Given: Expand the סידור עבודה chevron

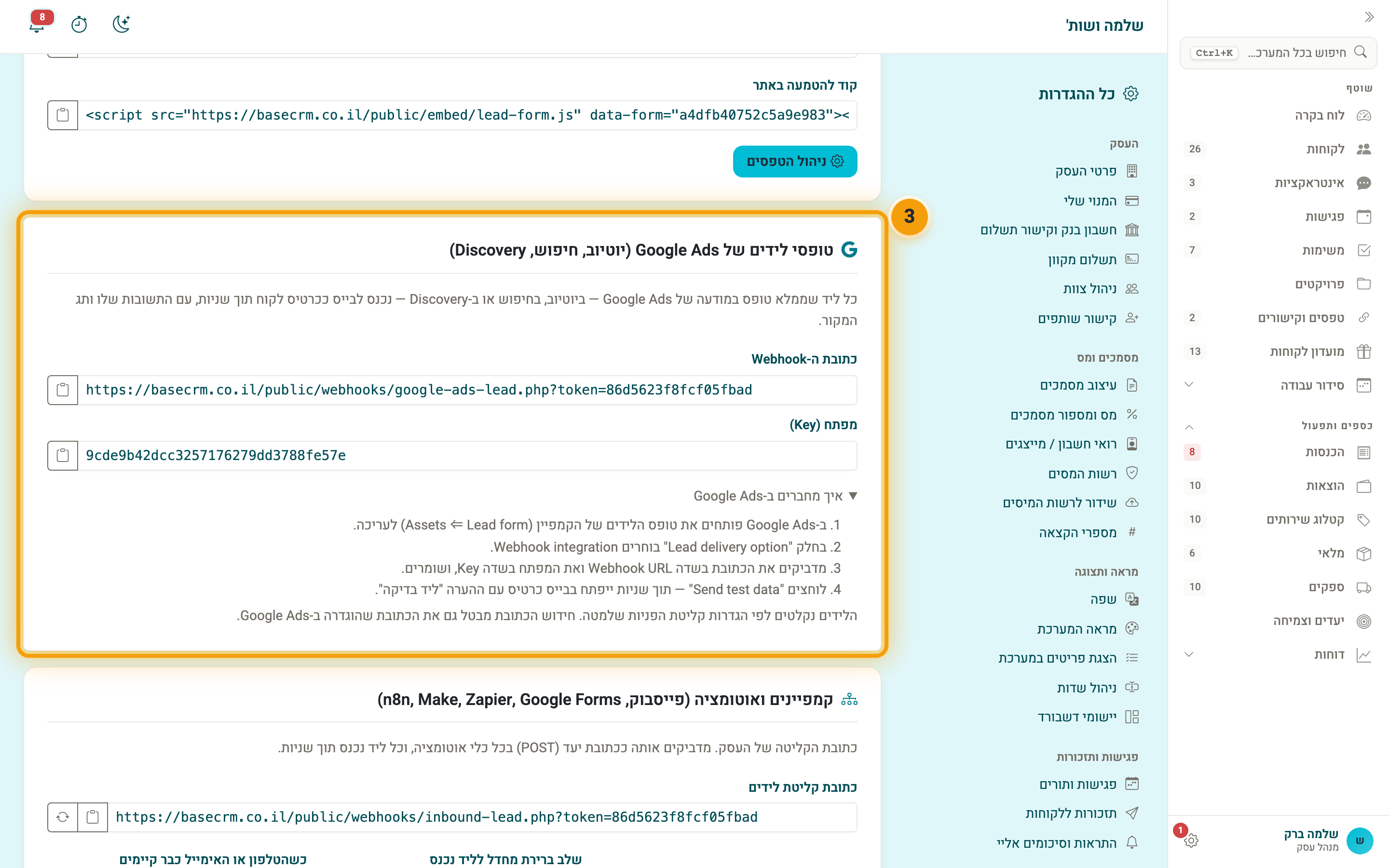Looking at the screenshot, I should 1189,385.
